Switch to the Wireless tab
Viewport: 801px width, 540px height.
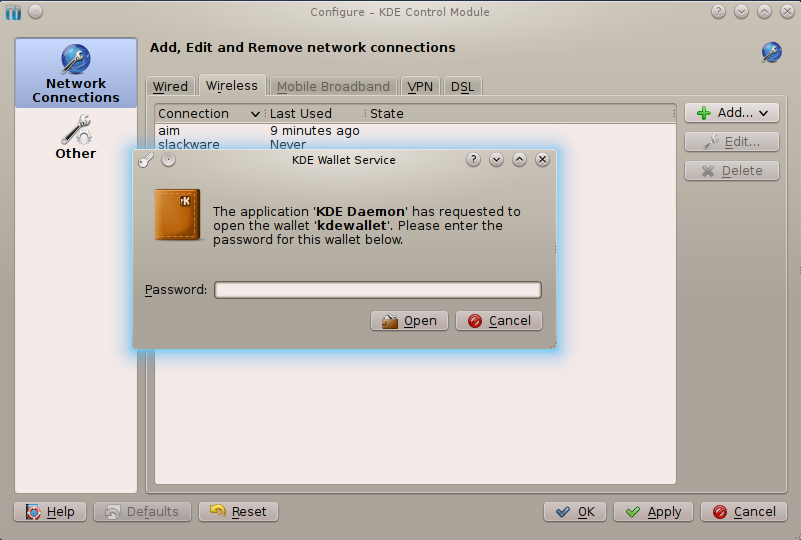232,85
